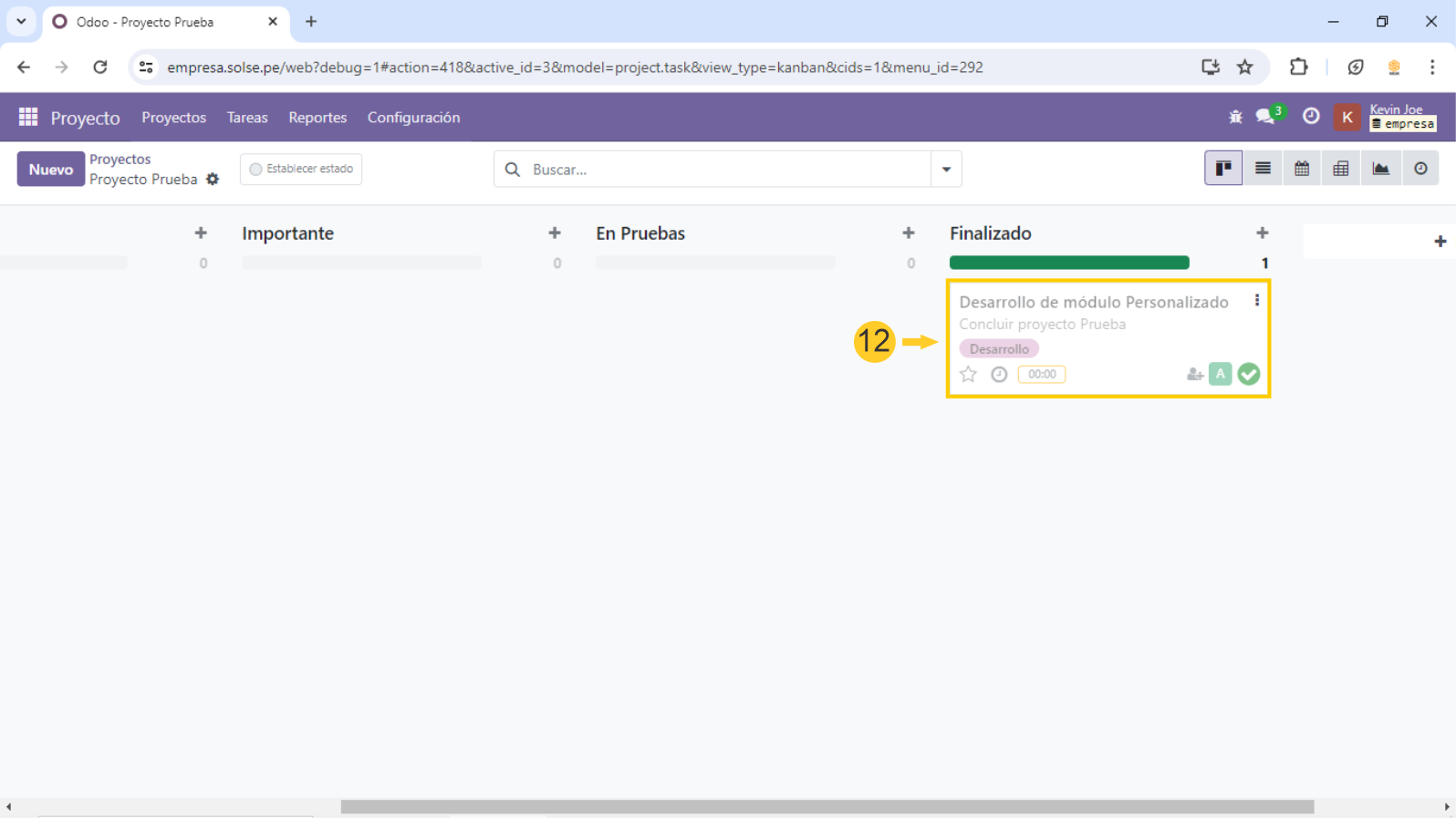The width and height of the screenshot is (1456, 818).
Task: Switch to list view
Action: click(1263, 169)
